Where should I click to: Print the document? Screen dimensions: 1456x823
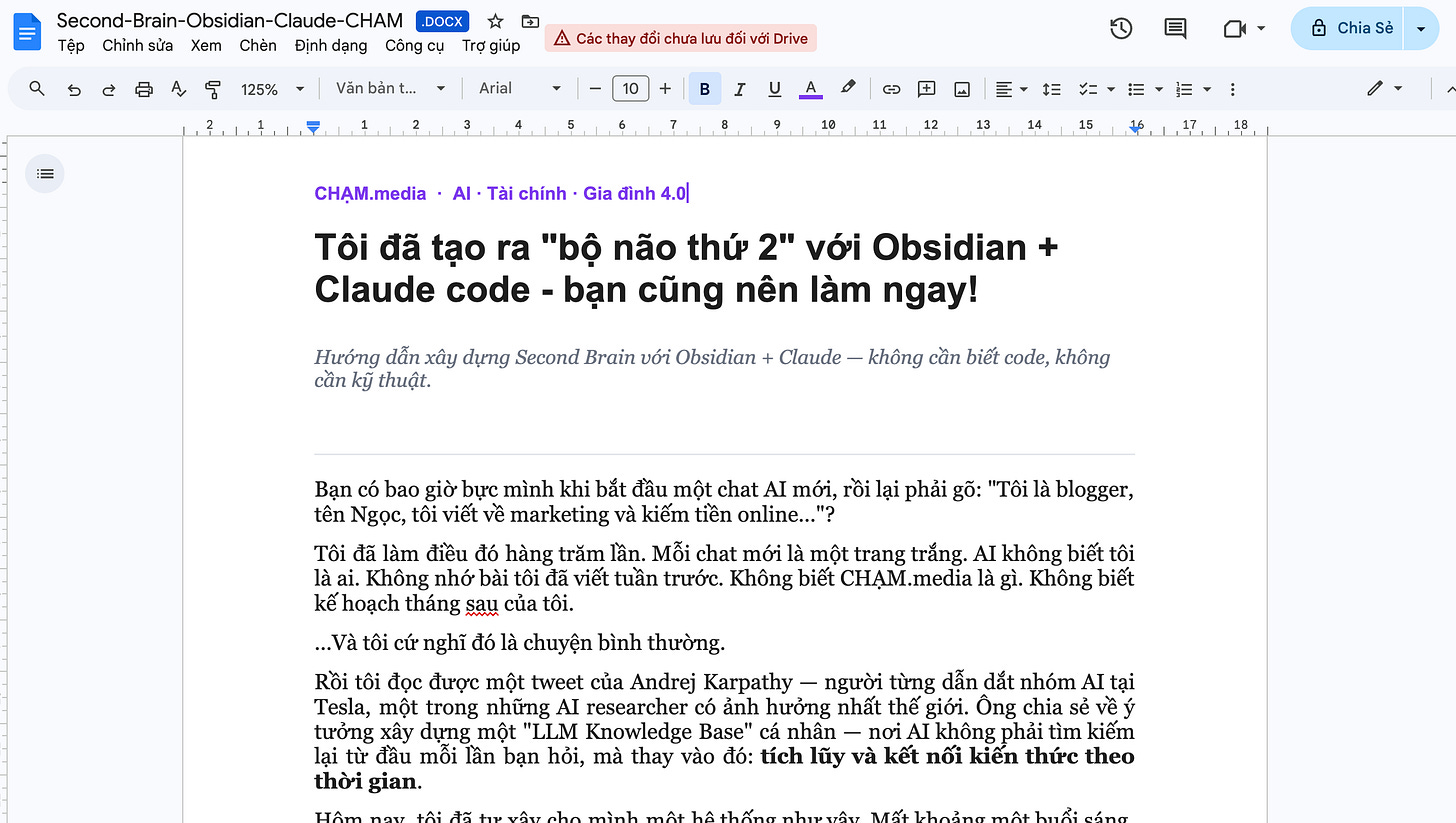tap(143, 89)
